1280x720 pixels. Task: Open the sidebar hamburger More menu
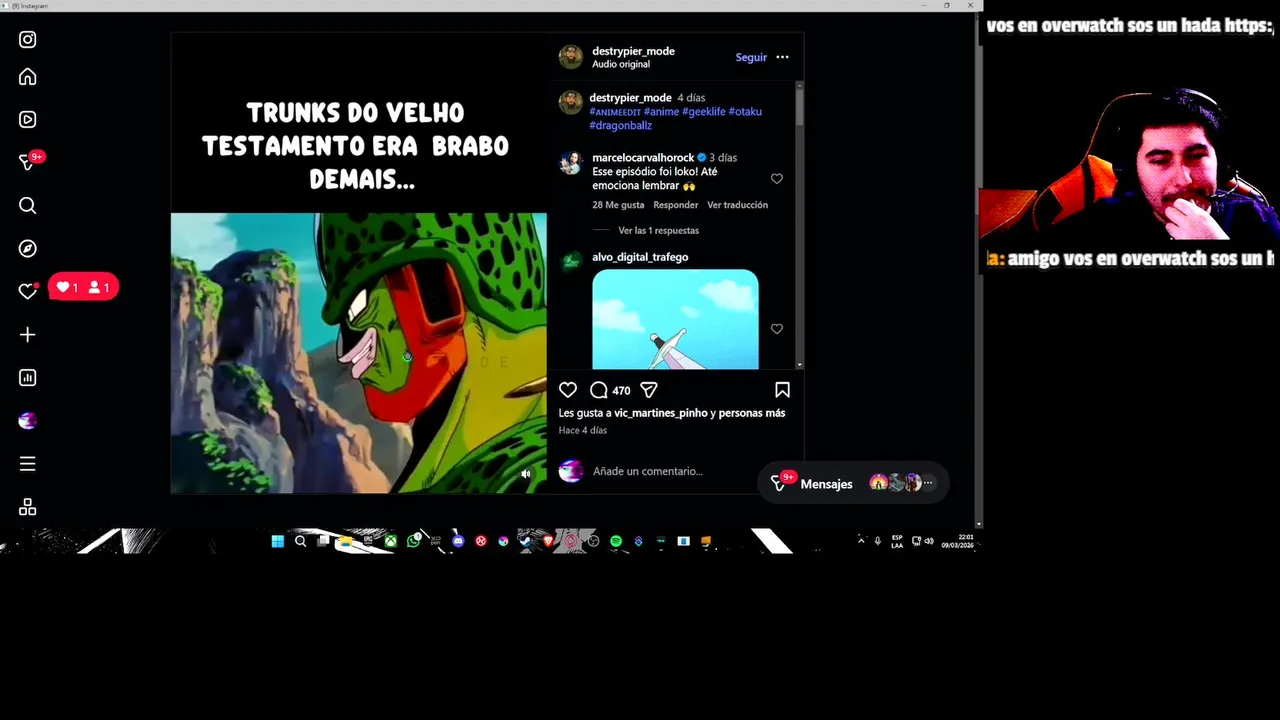point(28,464)
